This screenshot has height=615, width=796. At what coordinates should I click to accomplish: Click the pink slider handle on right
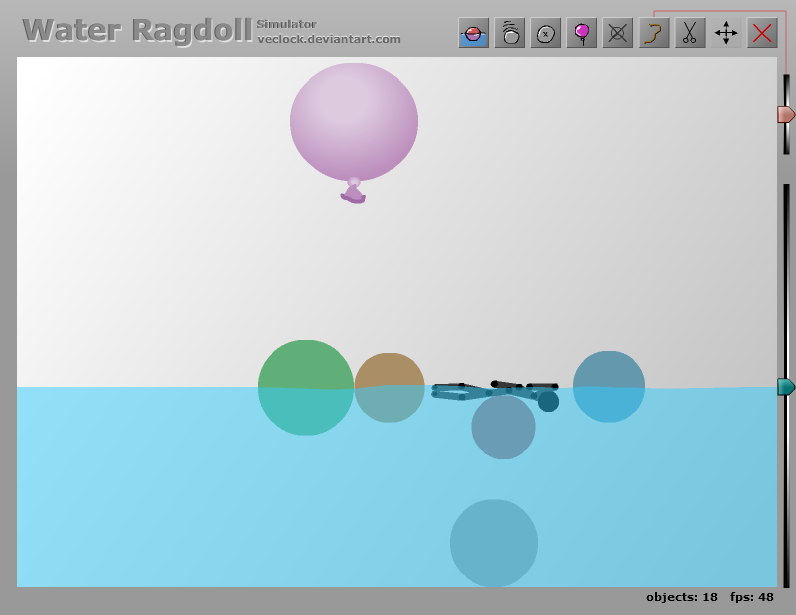(786, 114)
